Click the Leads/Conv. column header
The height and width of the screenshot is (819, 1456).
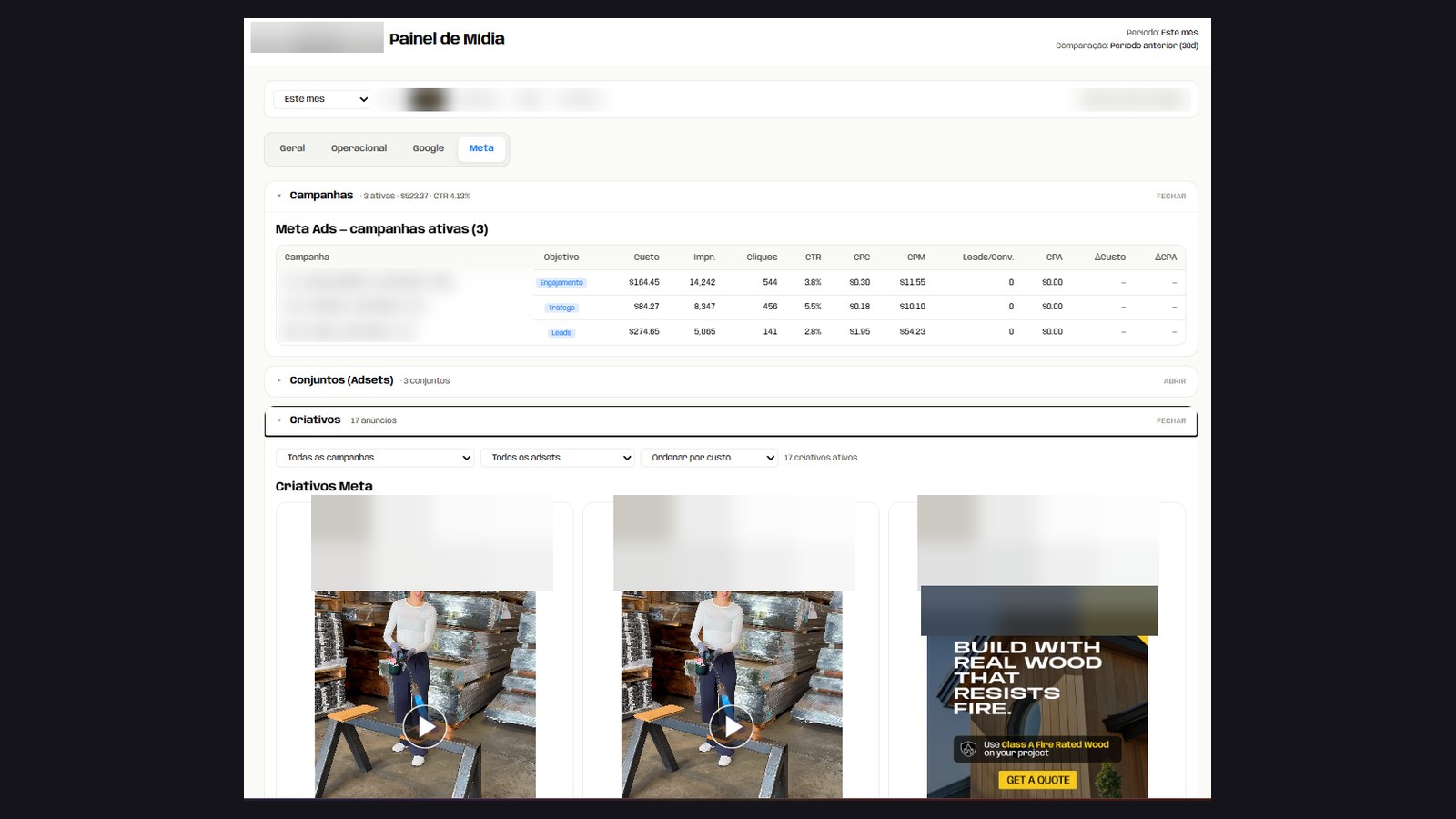(x=988, y=258)
